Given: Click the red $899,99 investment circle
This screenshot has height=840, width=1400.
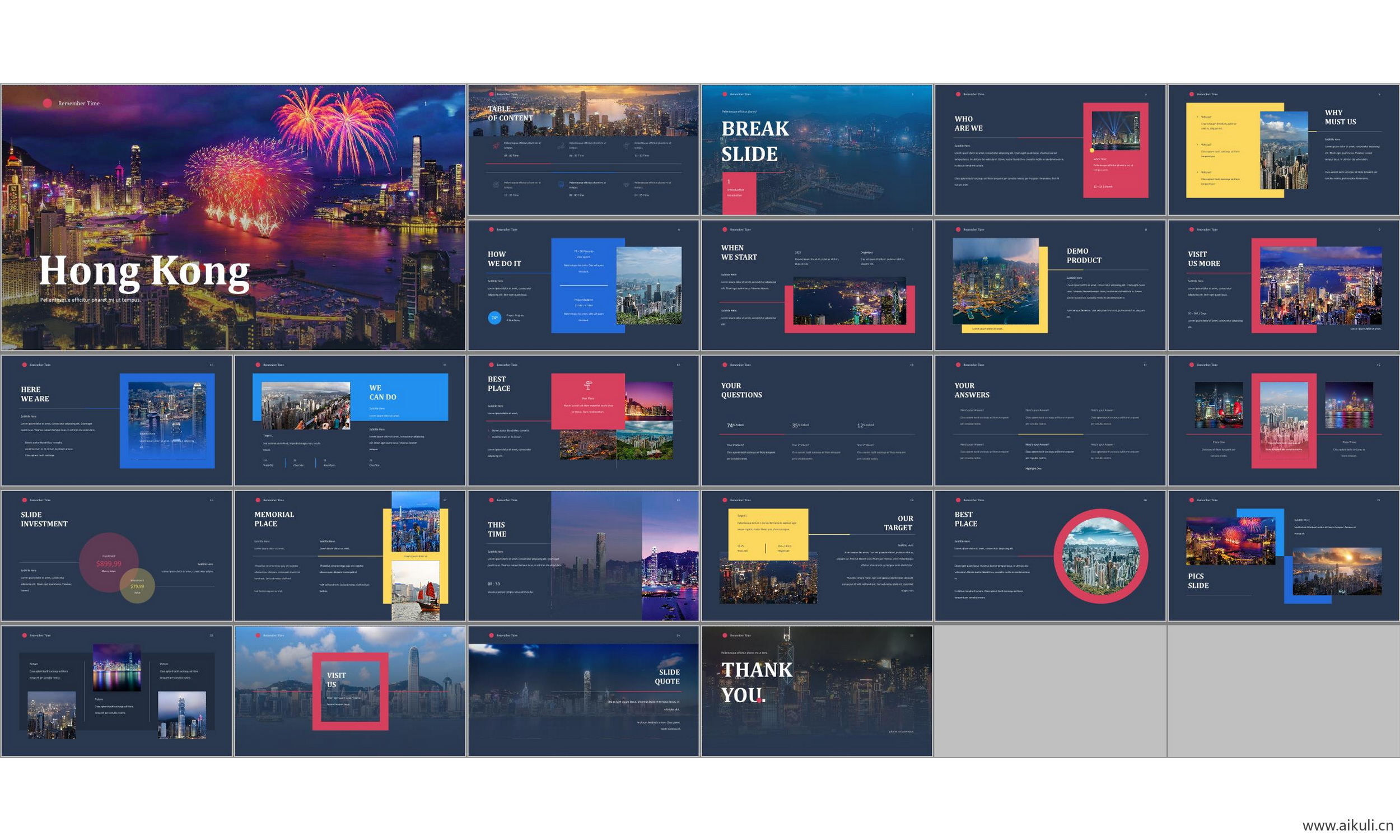Looking at the screenshot, I should [109, 563].
